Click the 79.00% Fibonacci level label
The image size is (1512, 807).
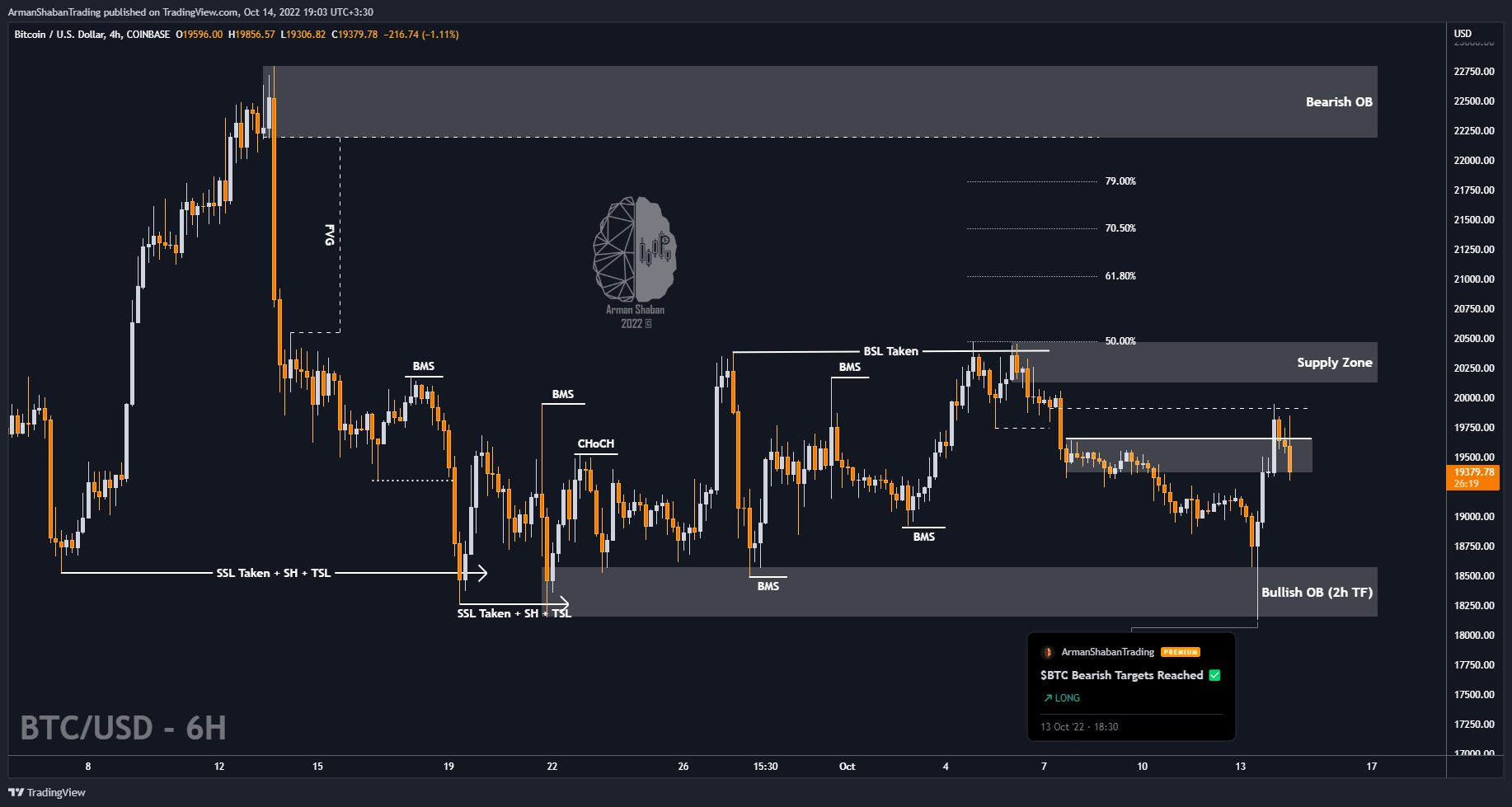coord(1120,181)
